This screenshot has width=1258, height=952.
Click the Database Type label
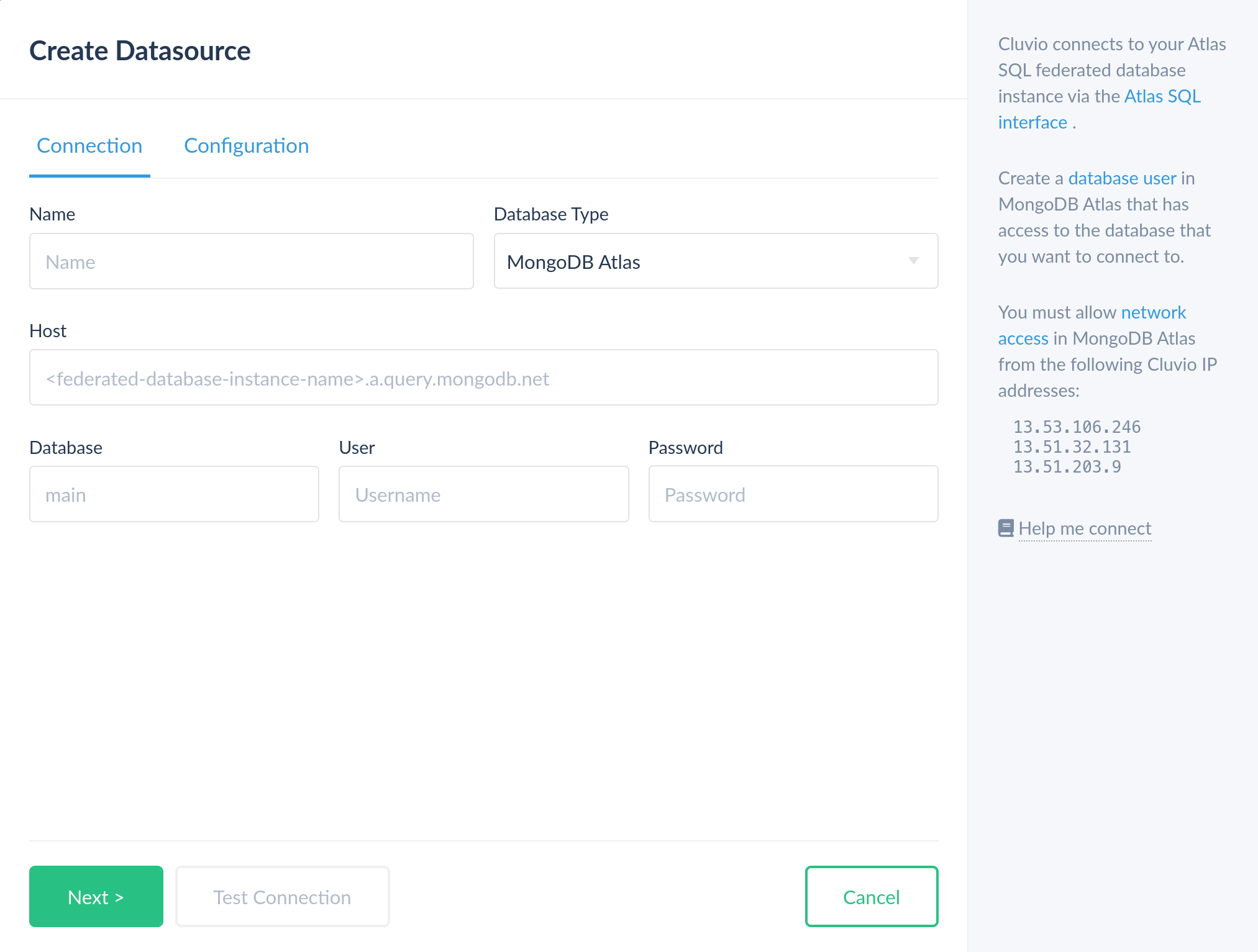551,214
